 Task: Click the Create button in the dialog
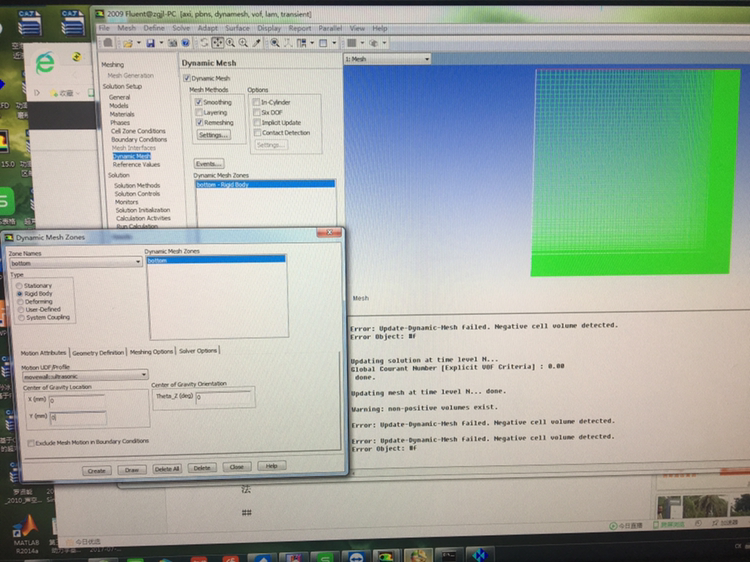click(96, 471)
